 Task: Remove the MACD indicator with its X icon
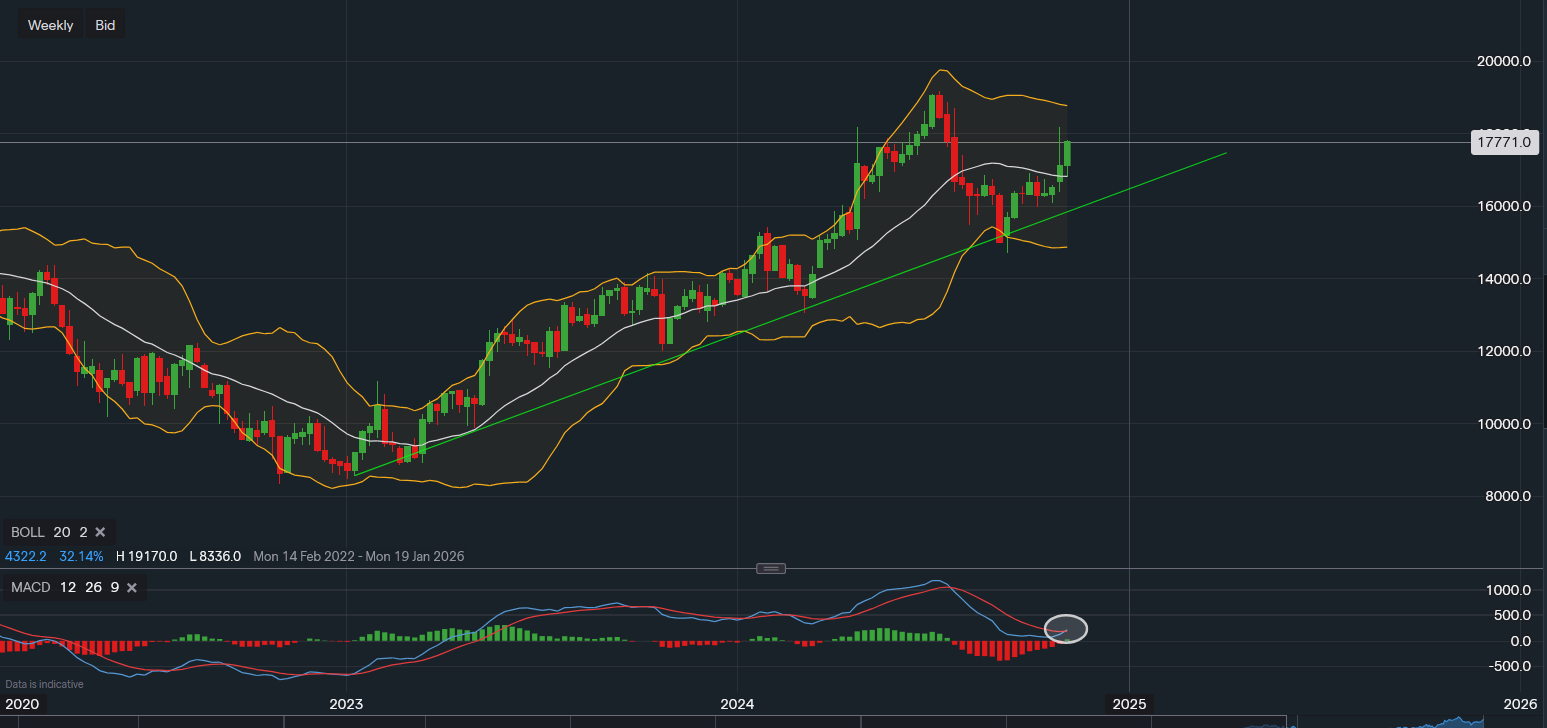[x=131, y=587]
